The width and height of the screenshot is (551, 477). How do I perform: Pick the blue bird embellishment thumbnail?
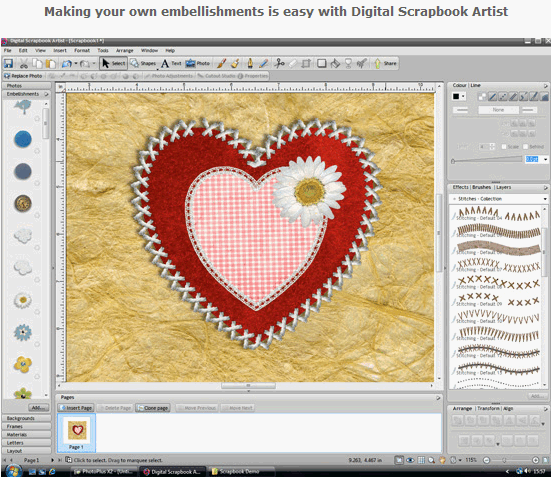(23, 107)
